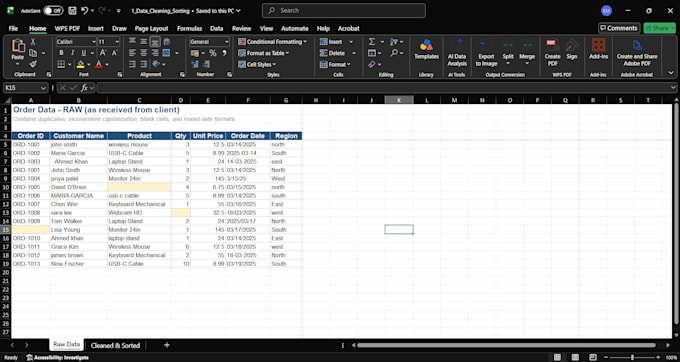Open the File menu
The height and width of the screenshot is (362, 680).
tap(13, 28)
